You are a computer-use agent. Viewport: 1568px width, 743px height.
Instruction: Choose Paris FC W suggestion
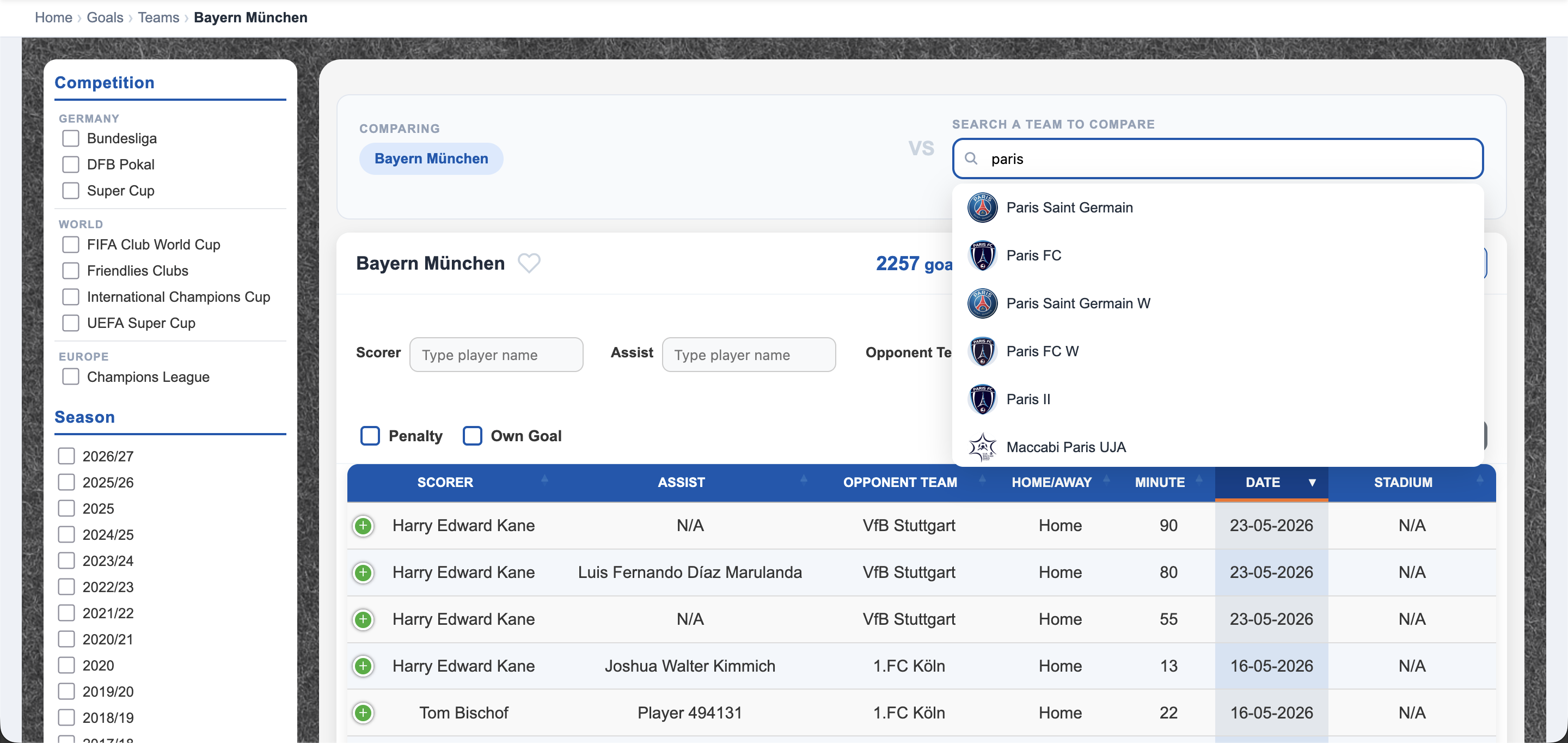(1218, 351)
